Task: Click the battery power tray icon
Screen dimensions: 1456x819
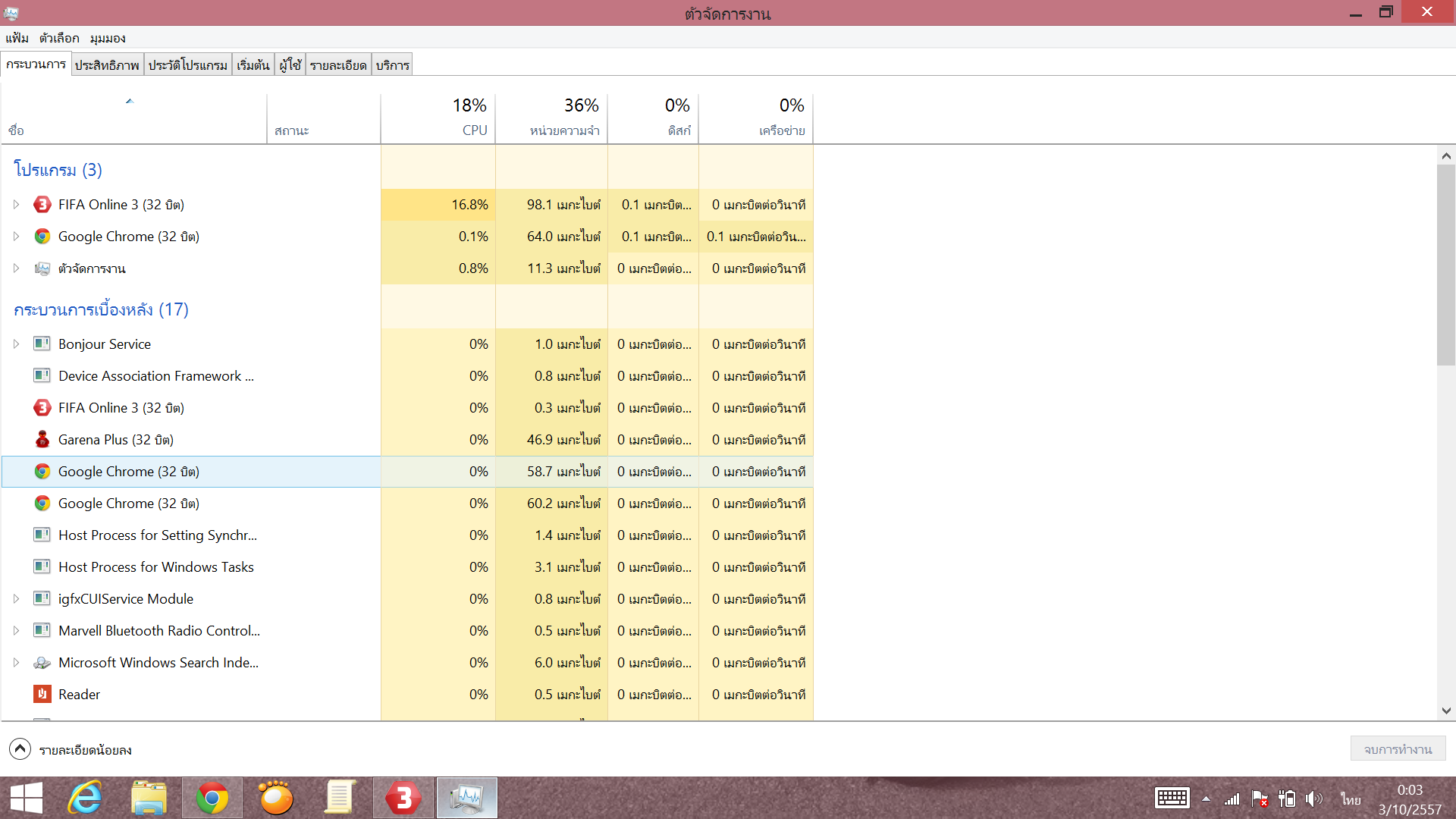Action: point(1287,799)
